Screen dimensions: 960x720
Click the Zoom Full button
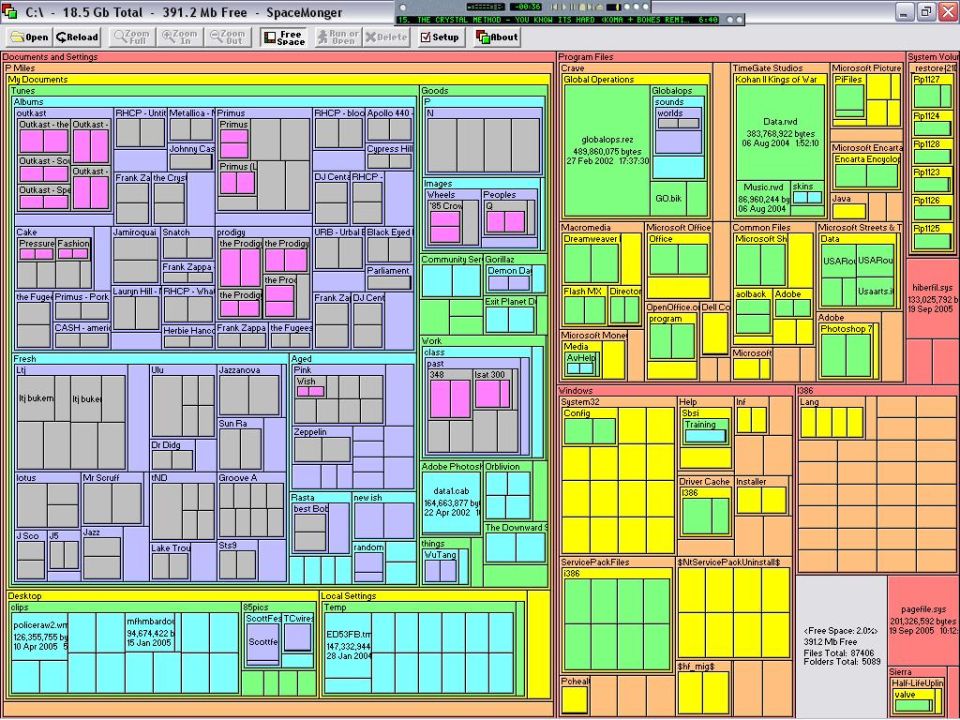(x=132, y=37)
